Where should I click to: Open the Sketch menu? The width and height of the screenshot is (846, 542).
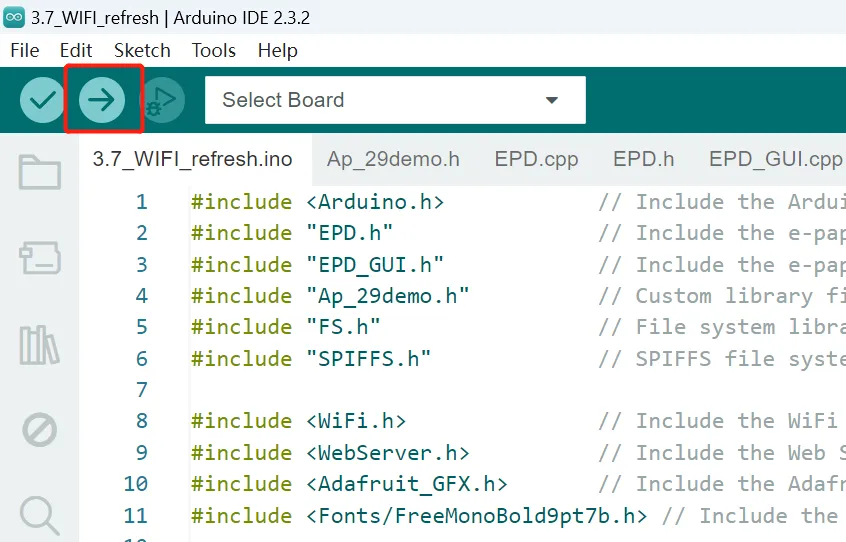[x=142, y=51]
